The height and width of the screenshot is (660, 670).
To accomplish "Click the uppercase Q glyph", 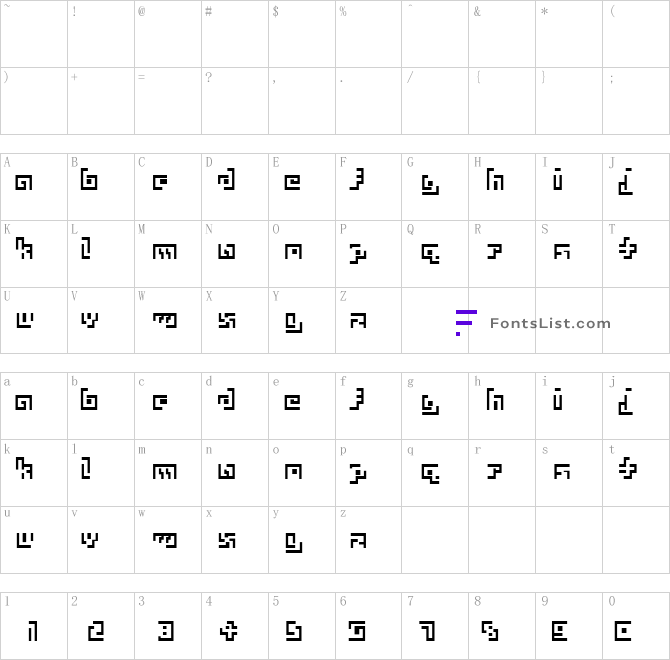I will pyautogui.click(x=429, y=254).
